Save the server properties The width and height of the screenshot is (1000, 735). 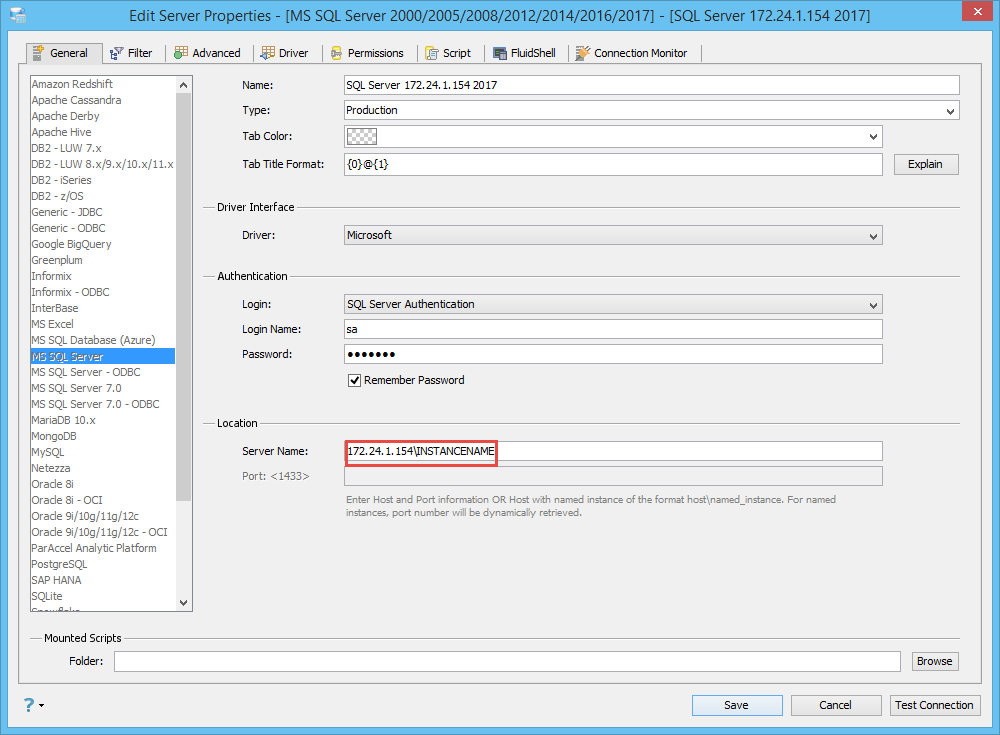[x=737, y=705]
